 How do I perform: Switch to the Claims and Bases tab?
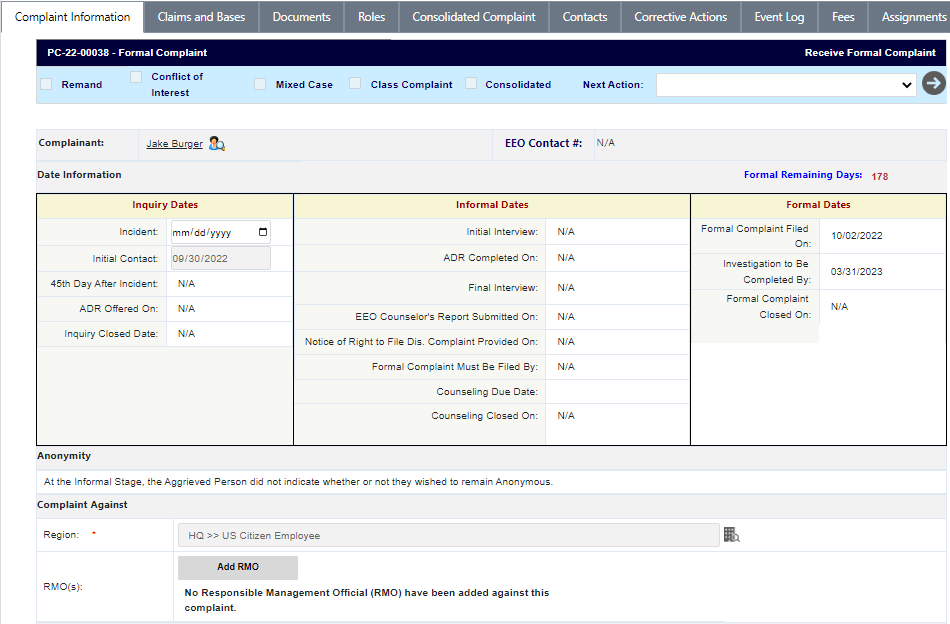pos(201,17)
